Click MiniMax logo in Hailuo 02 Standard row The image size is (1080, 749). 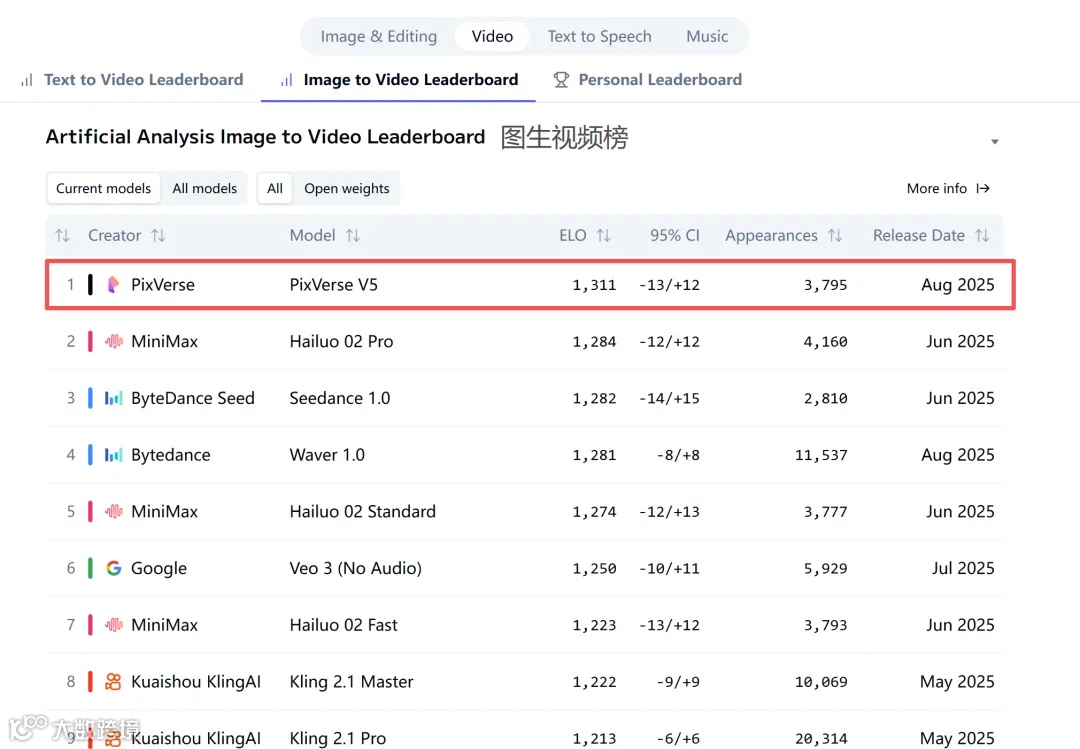pyautogui.click(x=114, y=511)
